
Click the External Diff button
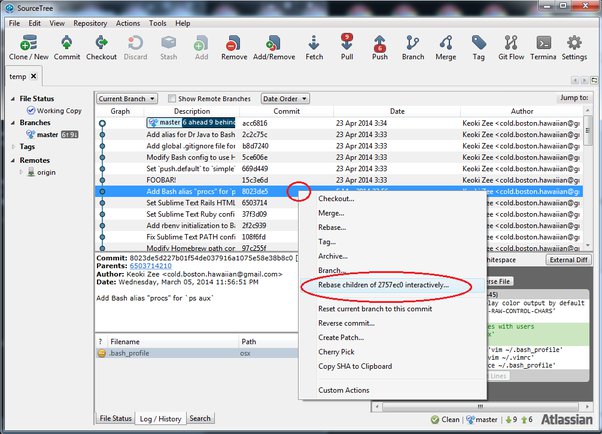[x=568, y=260]
